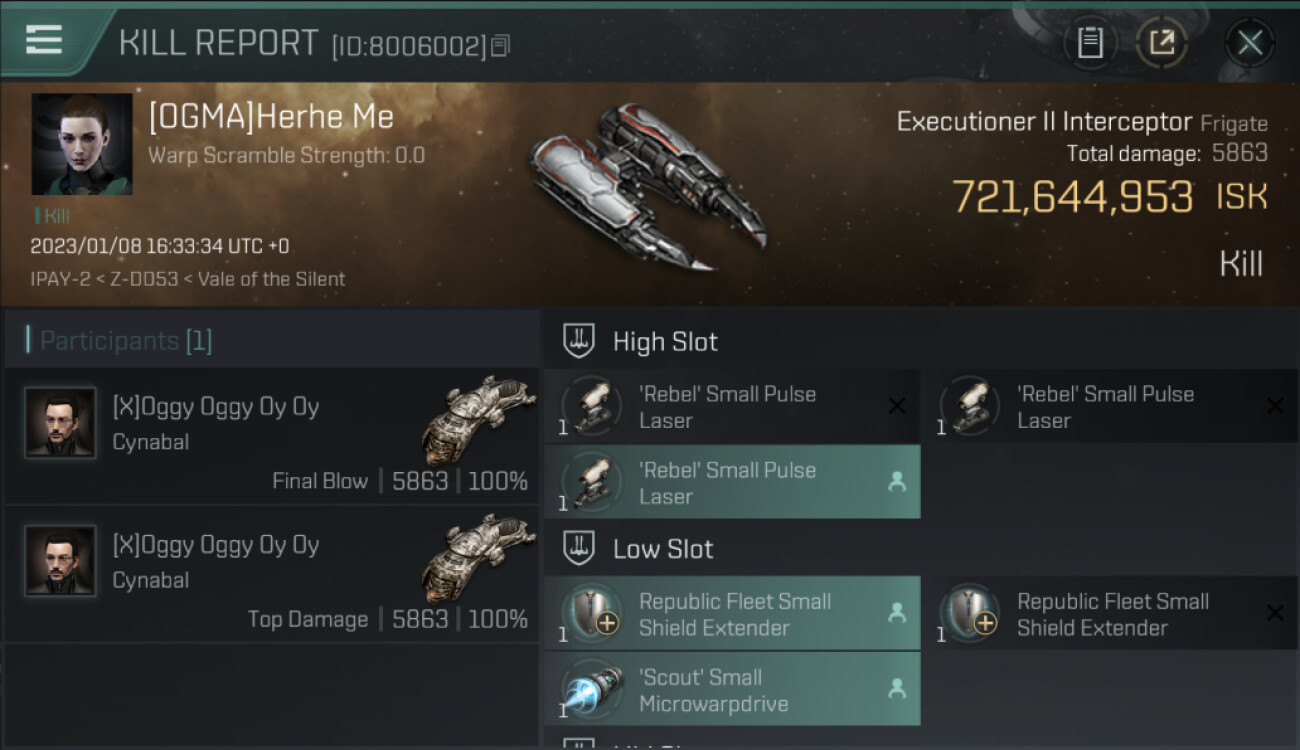
Task: Copy the kill report ID
Action: tap(501, 45)
